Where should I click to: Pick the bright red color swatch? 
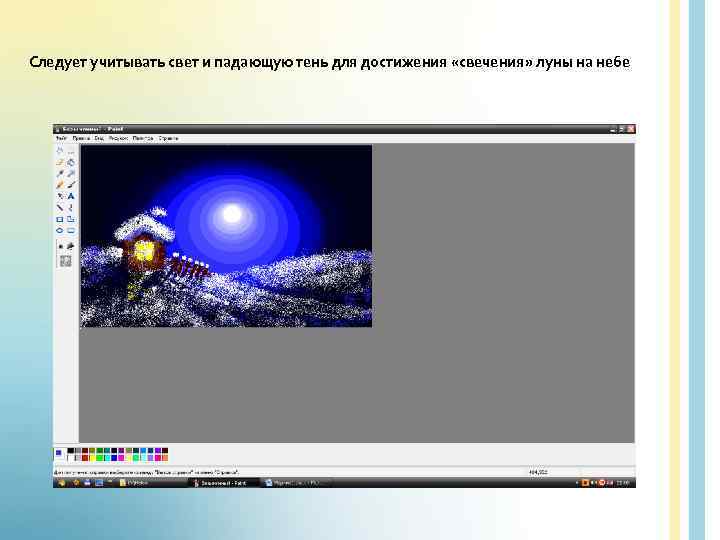point(85,458)
